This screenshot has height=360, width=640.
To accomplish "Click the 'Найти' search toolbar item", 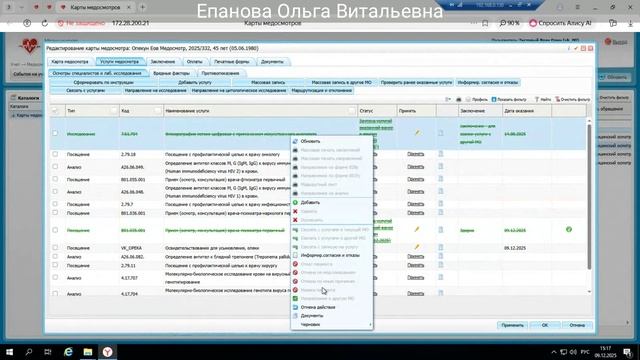I will point(543,99).
